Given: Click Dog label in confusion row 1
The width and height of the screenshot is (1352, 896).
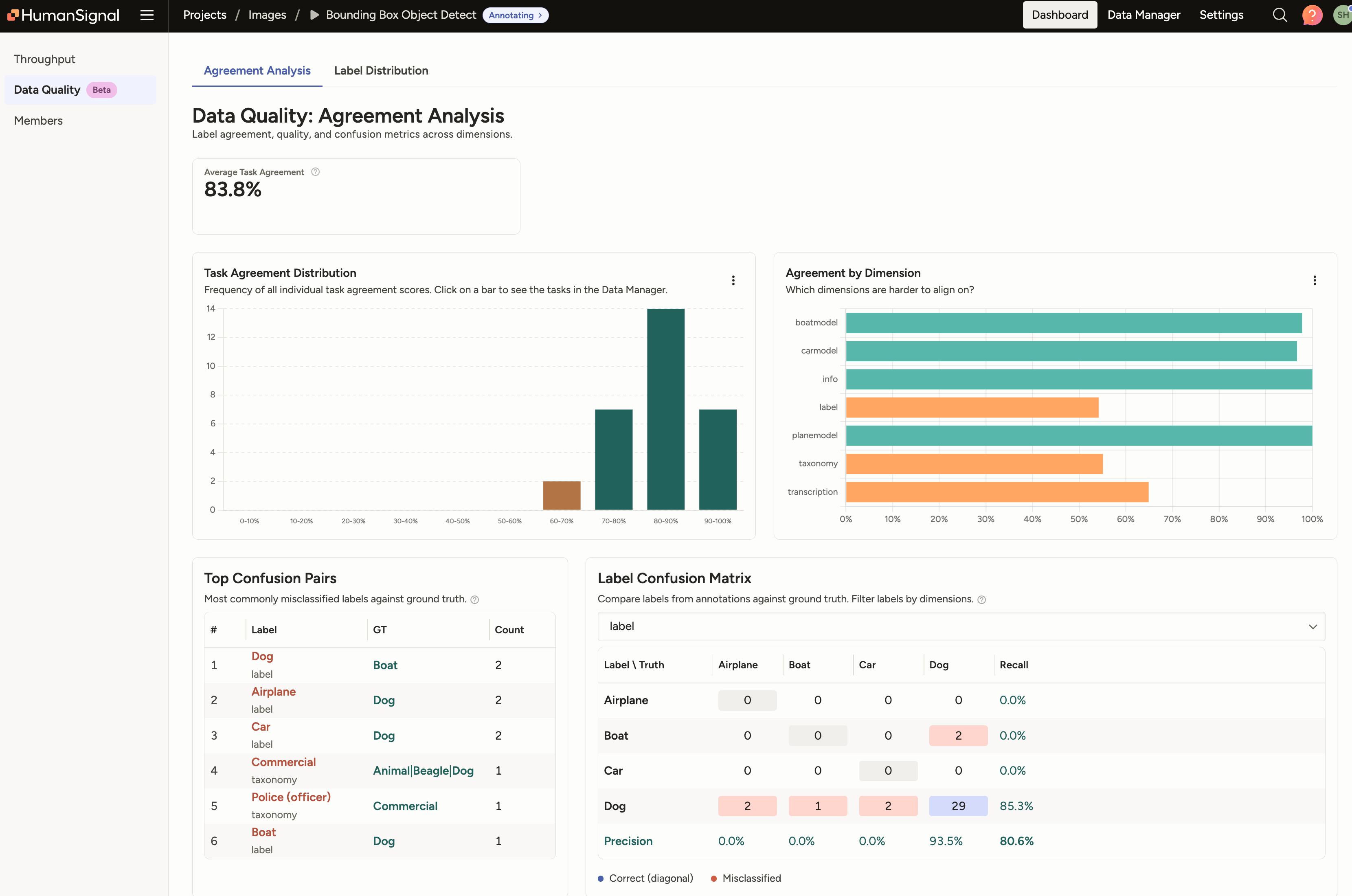Looking at the screenshot, I should (x=262, y=657).
